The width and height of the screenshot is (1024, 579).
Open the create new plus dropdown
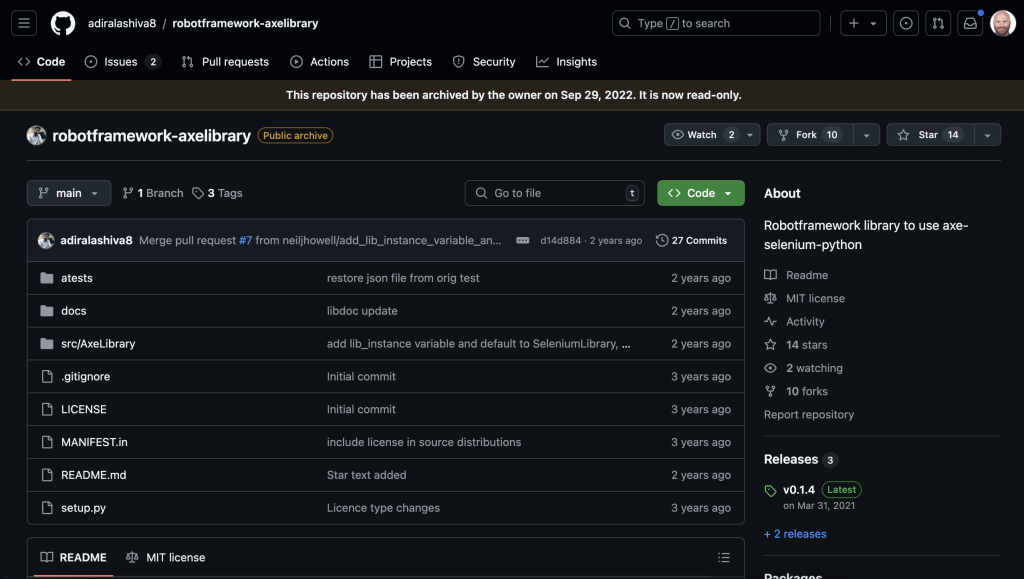(x=863, y=23)
